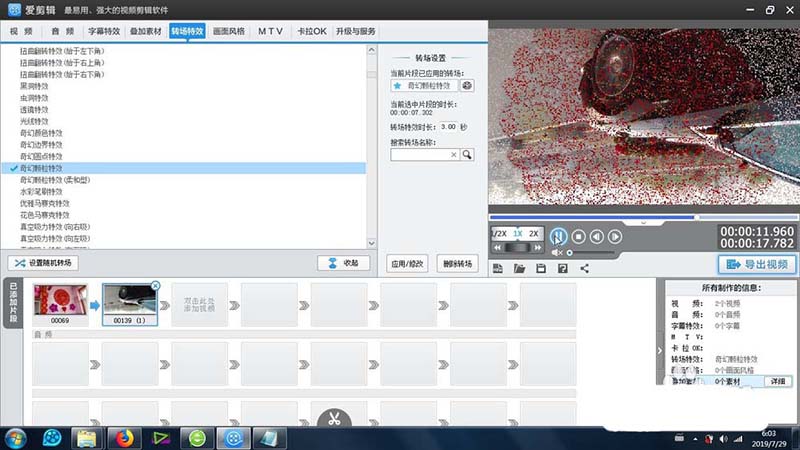This screenshot has width=800, height=450.
Task: Click the 导出视频 export button
Action: (x=757, y=264)
